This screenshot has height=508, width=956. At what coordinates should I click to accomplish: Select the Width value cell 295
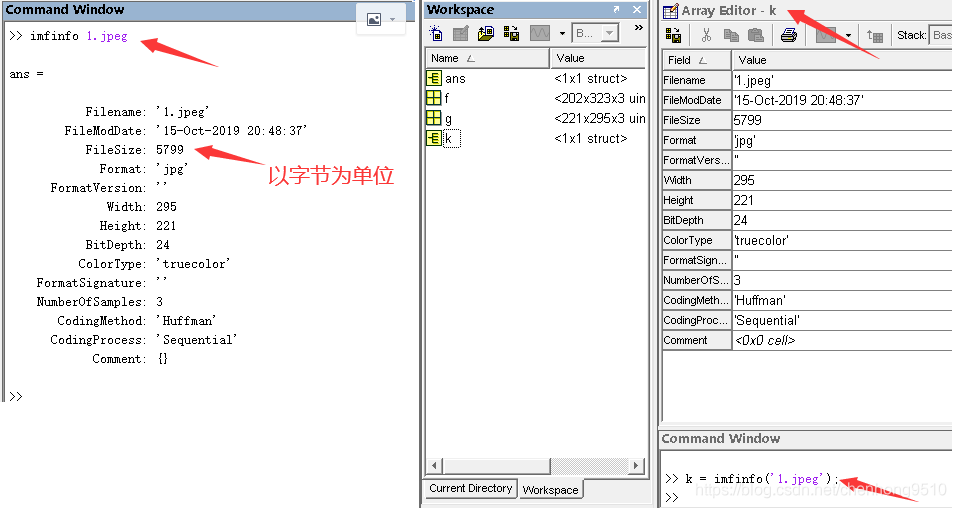[x=842, y=180]
